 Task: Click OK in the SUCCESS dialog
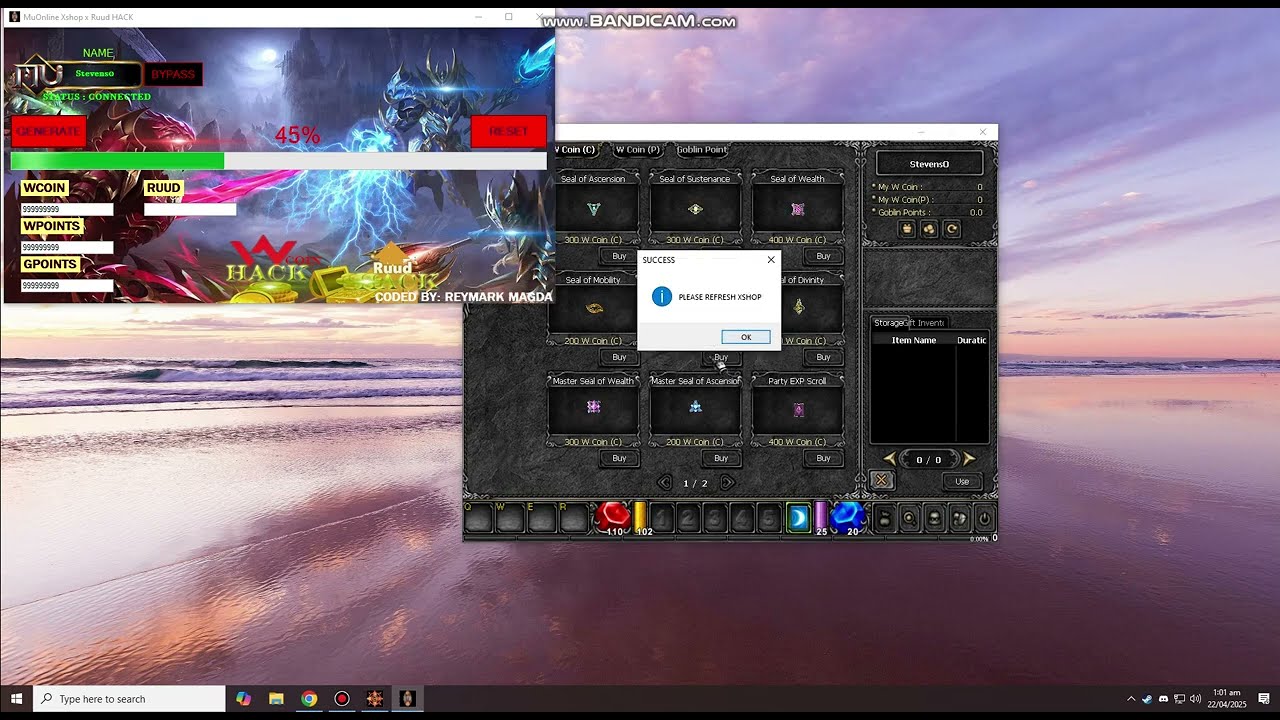[746, 337]
